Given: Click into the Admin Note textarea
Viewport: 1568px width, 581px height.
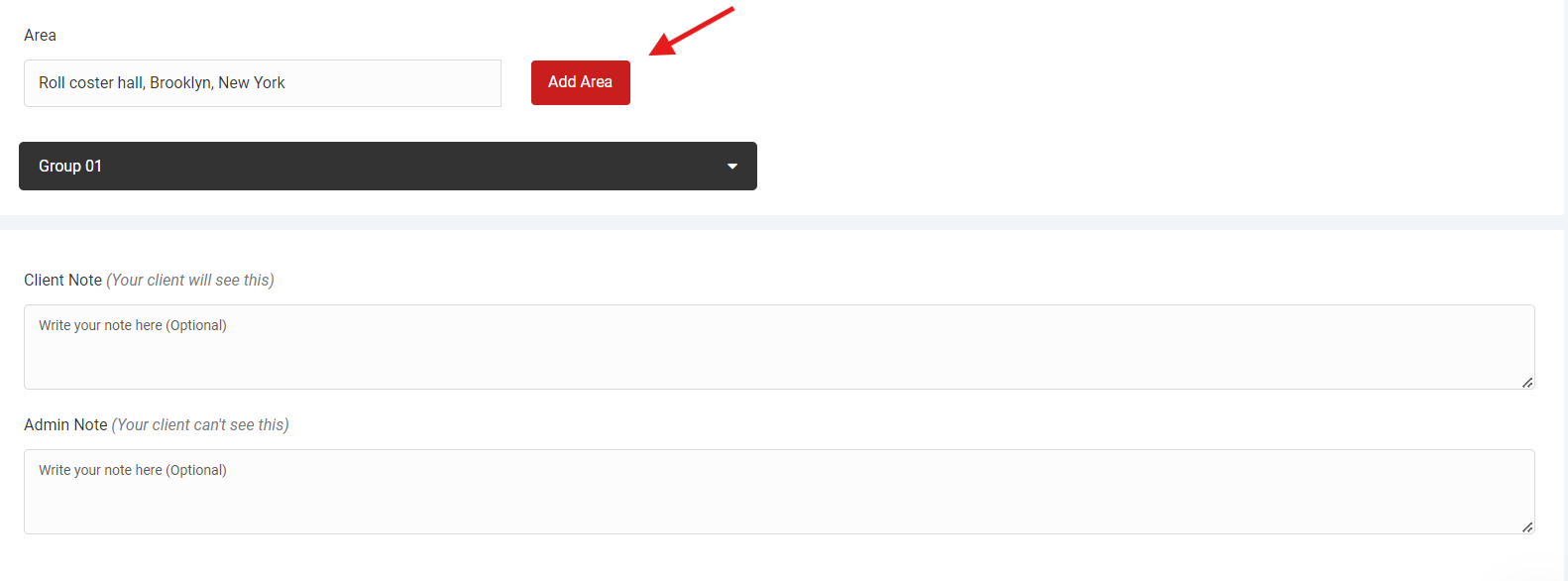Looking at the screenshot, I should click(x=779, y=492).
